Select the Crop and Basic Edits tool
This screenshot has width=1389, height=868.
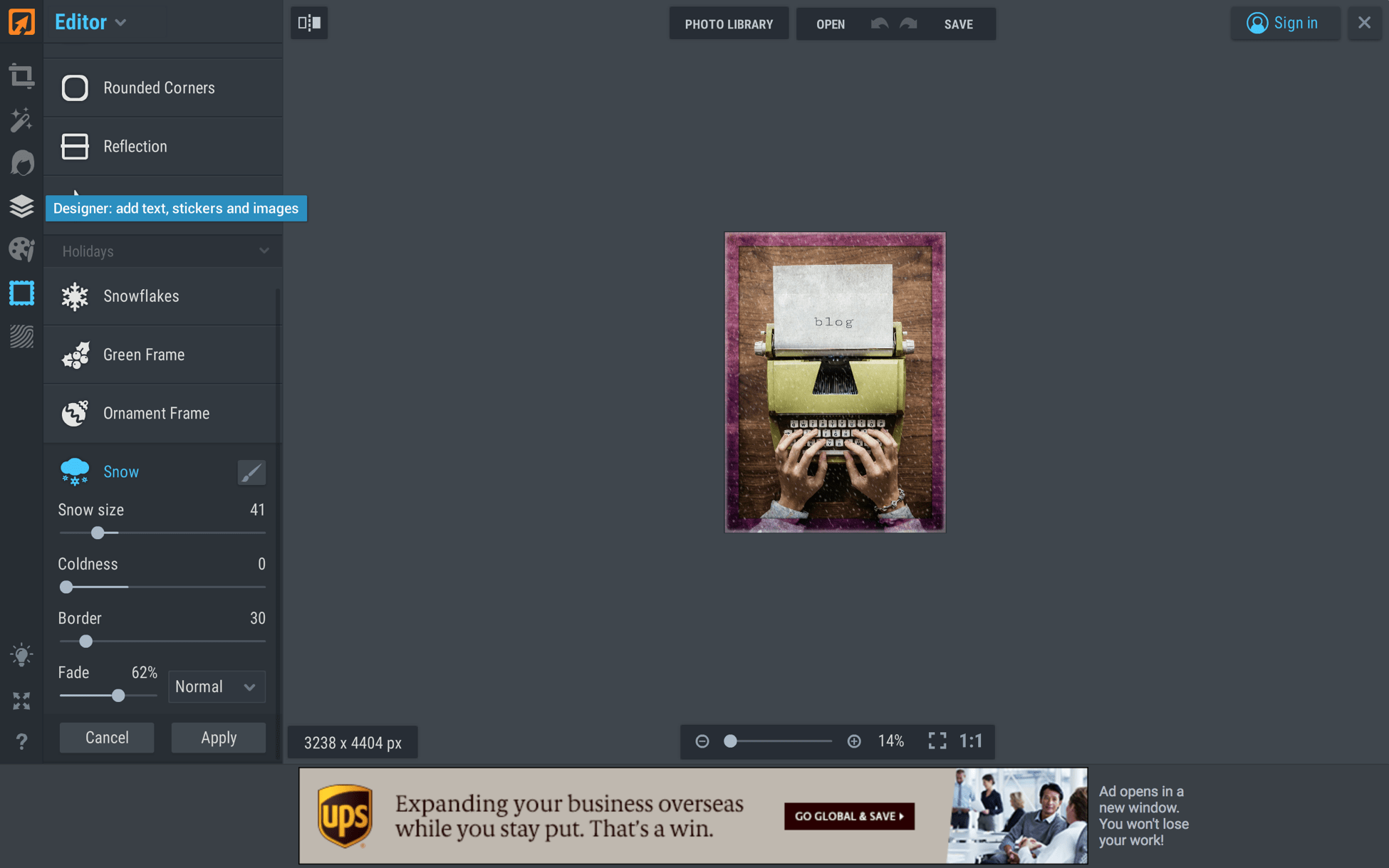tap(21, 77)
